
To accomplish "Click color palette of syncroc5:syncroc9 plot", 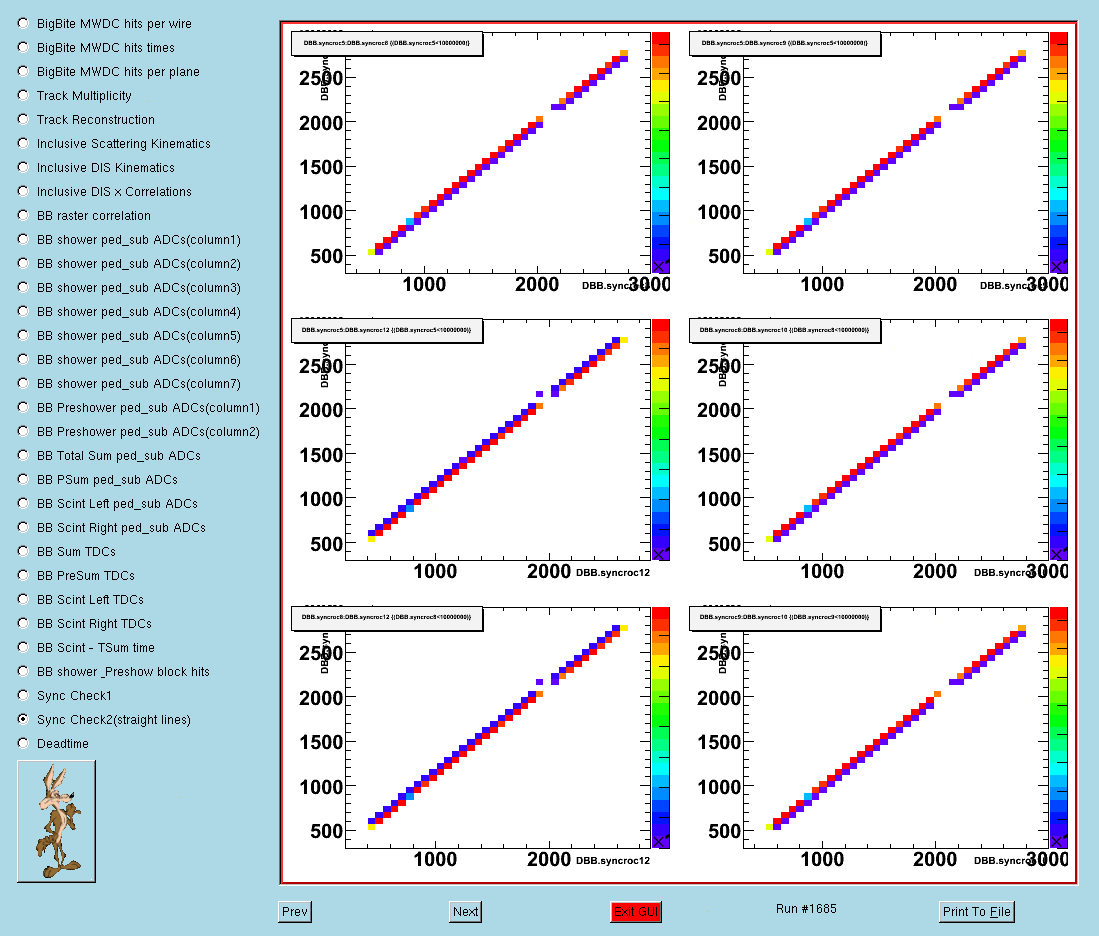I will 1059,152.
